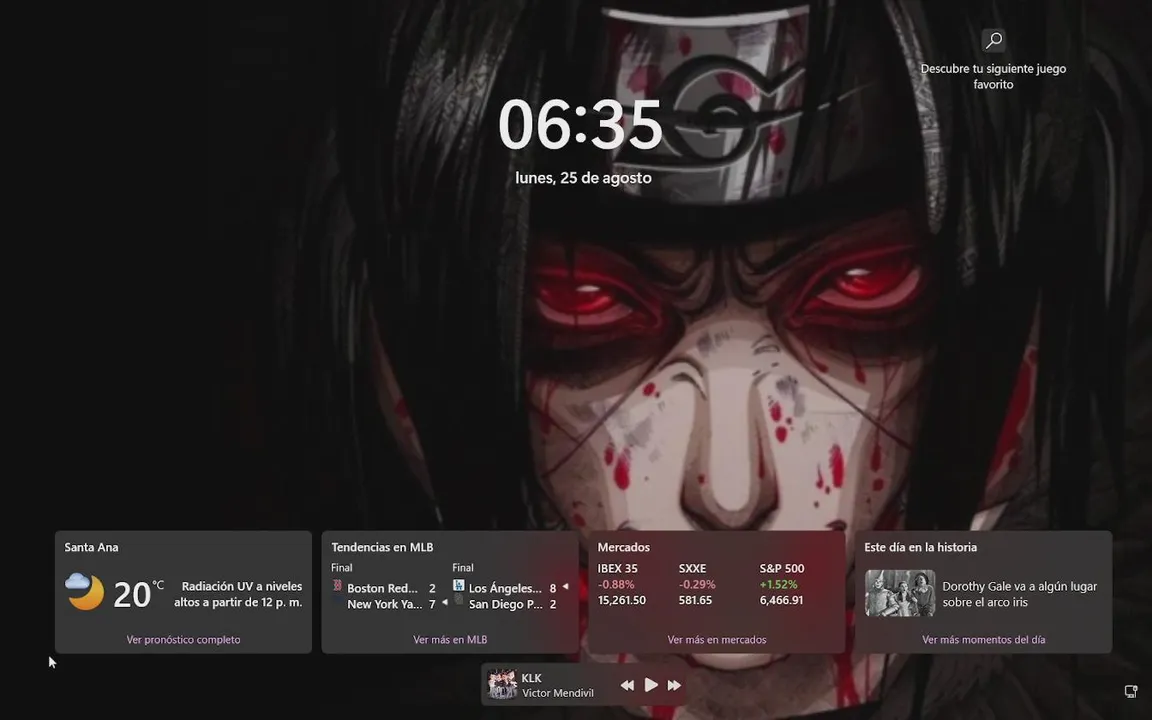Open 'Ver más en mercados' link
This screenshot has width=1152, height=720.
click(x=716, y=640)
